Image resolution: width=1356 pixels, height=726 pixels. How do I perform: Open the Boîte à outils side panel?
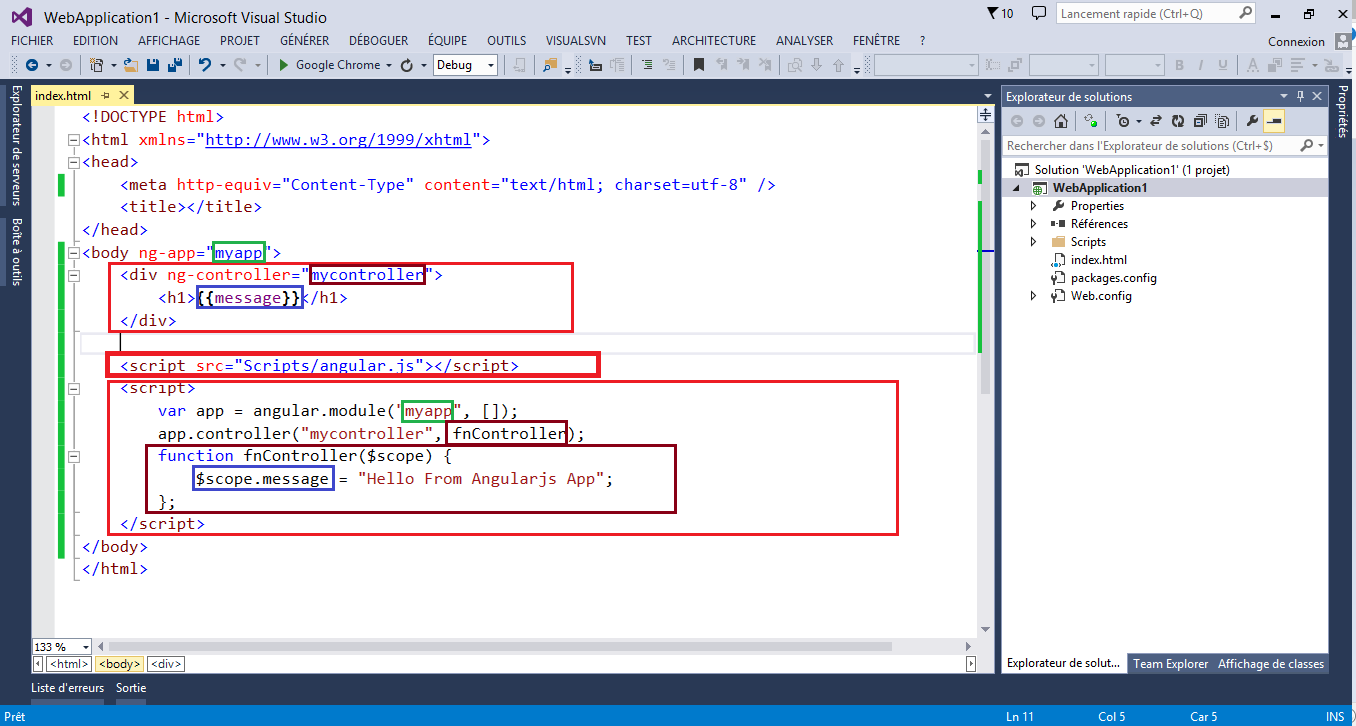click(15, 251)
